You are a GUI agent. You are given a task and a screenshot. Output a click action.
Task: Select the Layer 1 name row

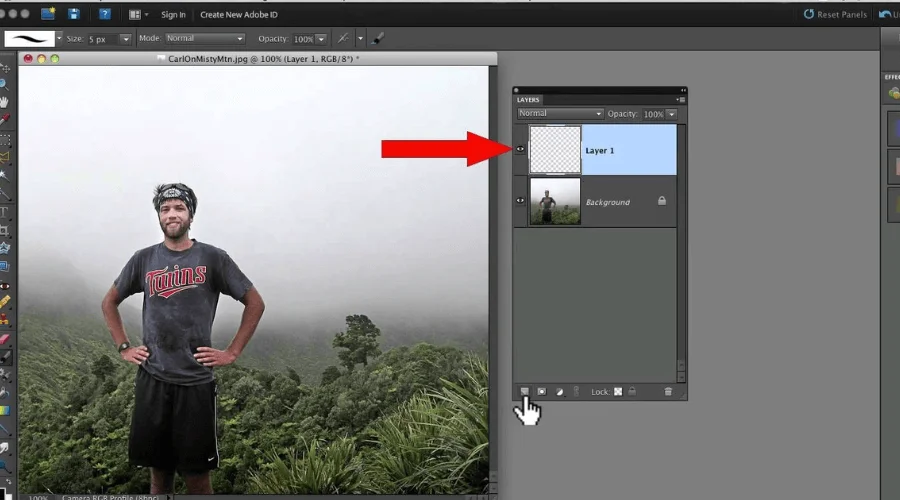click(629, 150)
